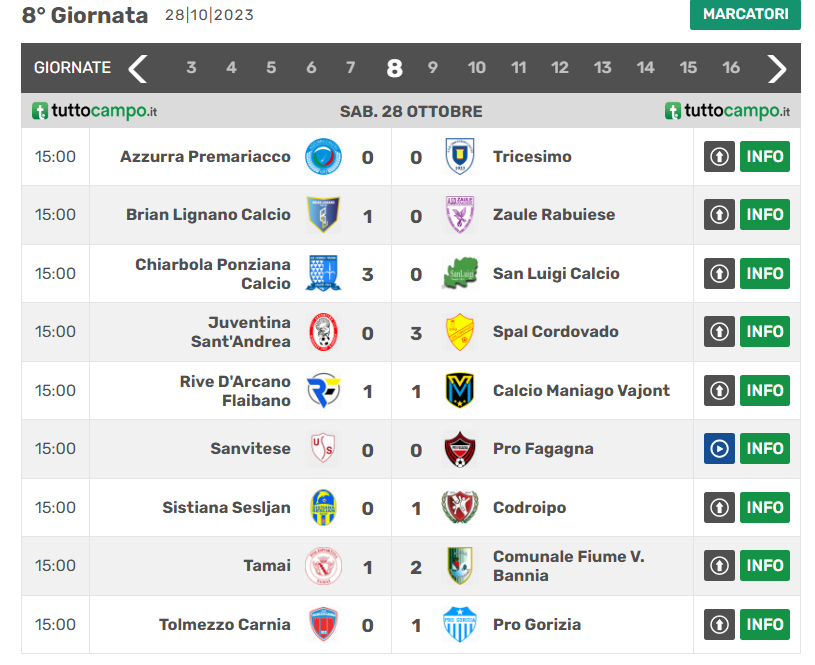Open INFO for Chiarbola Ponziana match
815x665 pixels.
[764, 274]
